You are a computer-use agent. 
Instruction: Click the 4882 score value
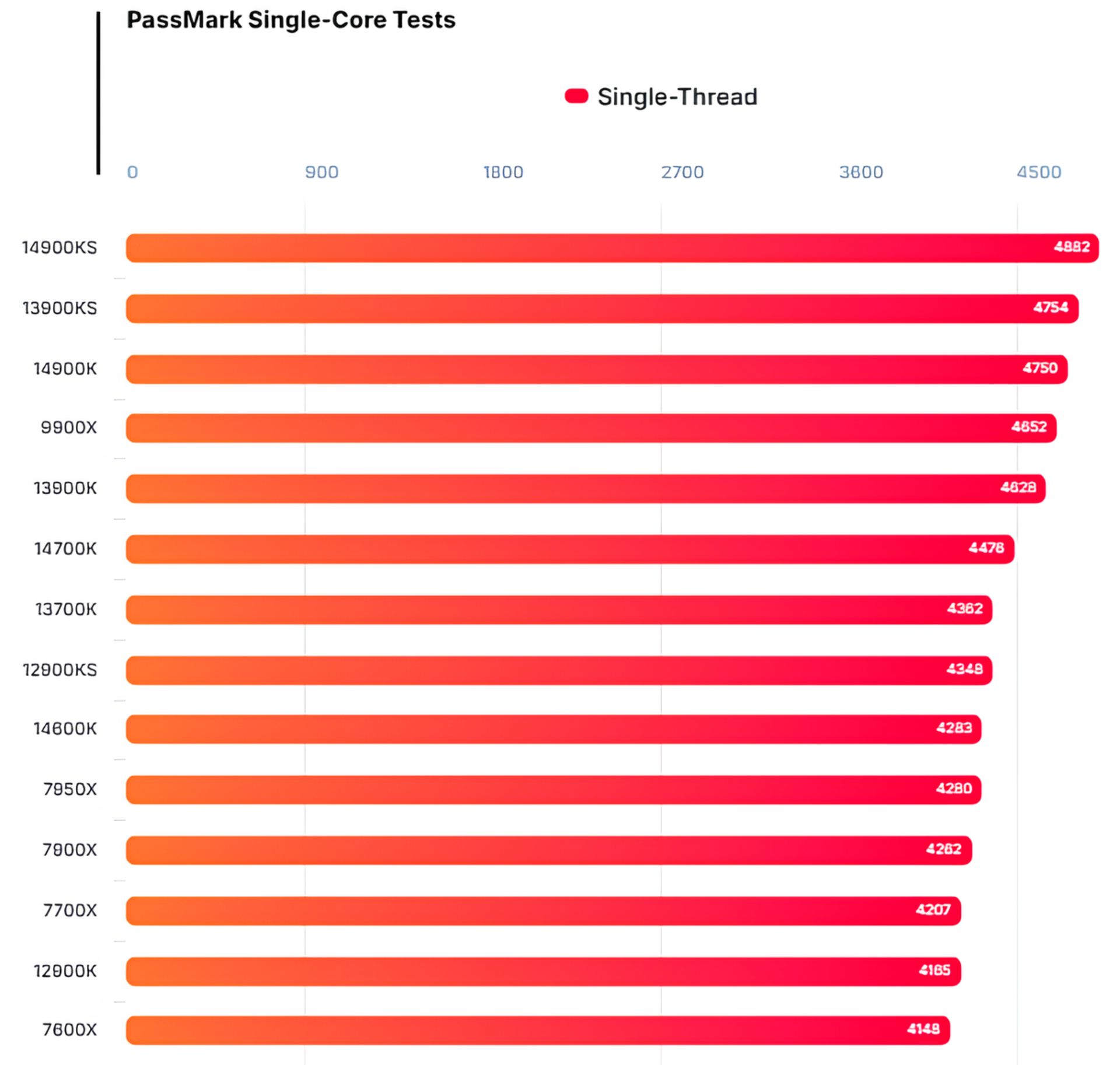pyautogui.click(x=1072, y=247)
